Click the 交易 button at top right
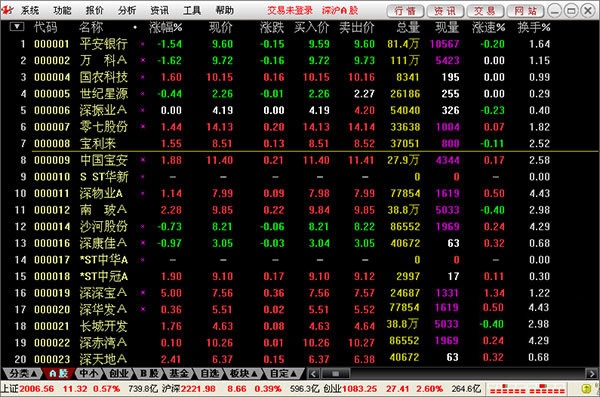 [485, 11]
